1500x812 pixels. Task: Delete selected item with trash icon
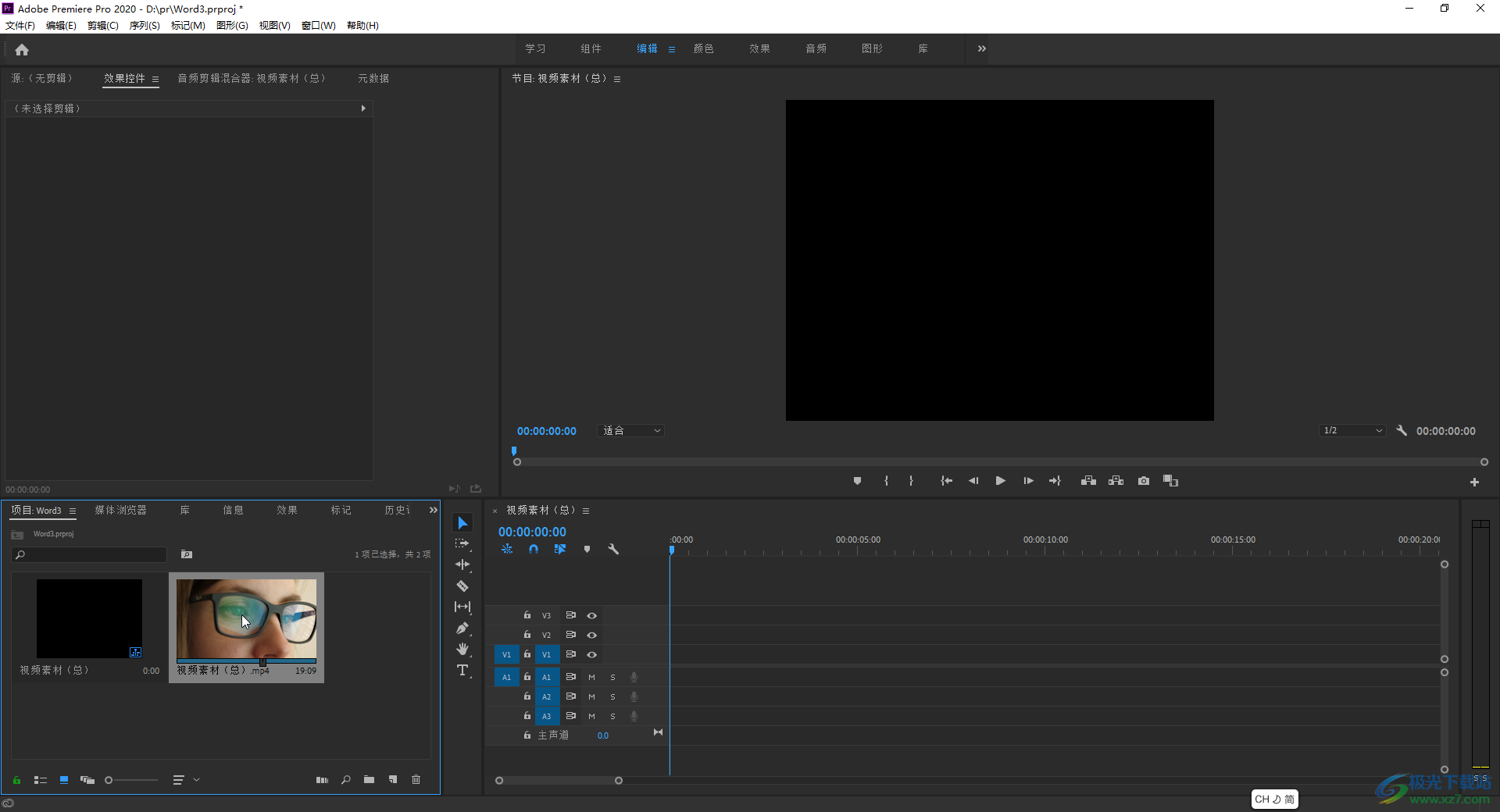click(416, 780)
